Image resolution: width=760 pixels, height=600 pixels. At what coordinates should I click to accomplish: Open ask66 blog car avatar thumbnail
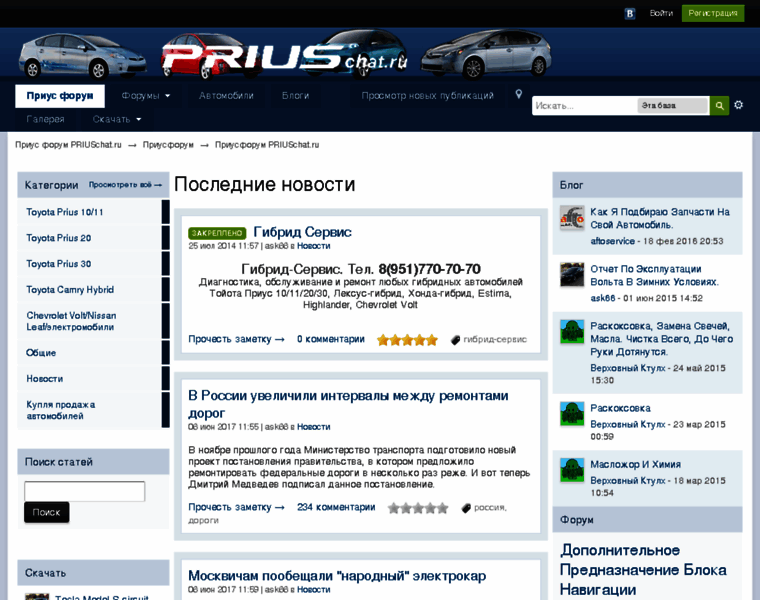[x=572, y=275]
